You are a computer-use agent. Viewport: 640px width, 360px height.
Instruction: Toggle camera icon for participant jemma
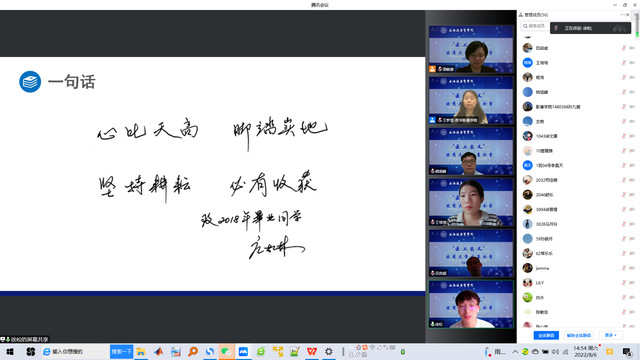tap(632, 268)
